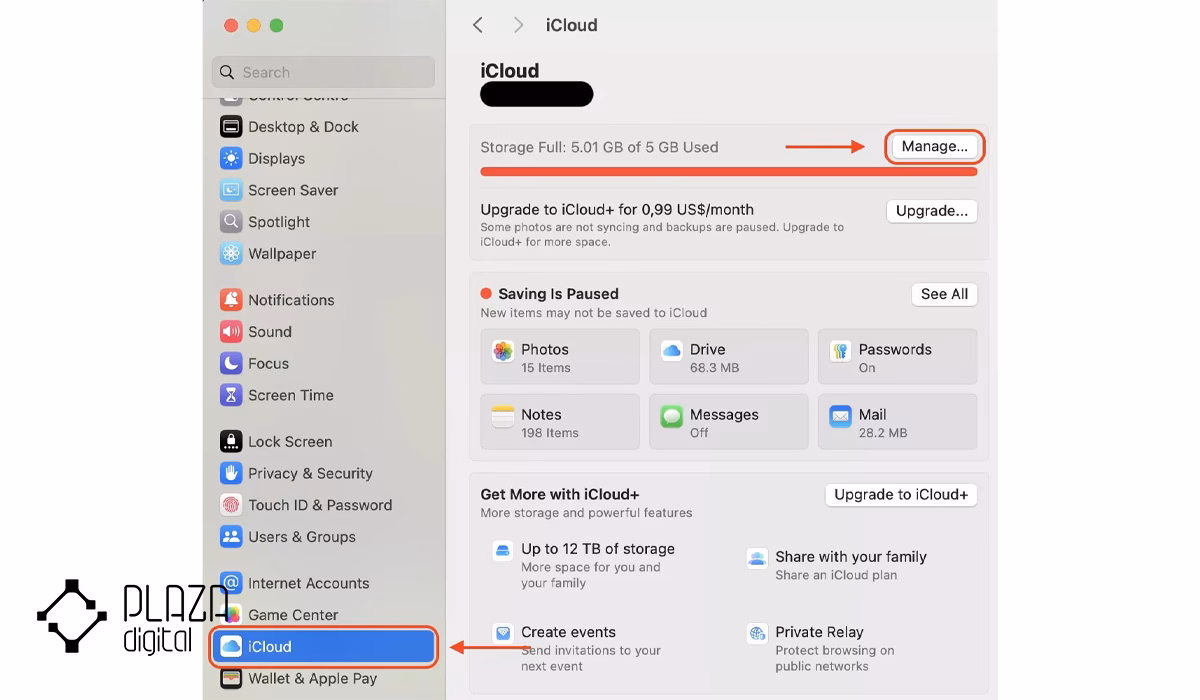Go back with the left chevron
The image size is (1200, 700).
point(478,25)
